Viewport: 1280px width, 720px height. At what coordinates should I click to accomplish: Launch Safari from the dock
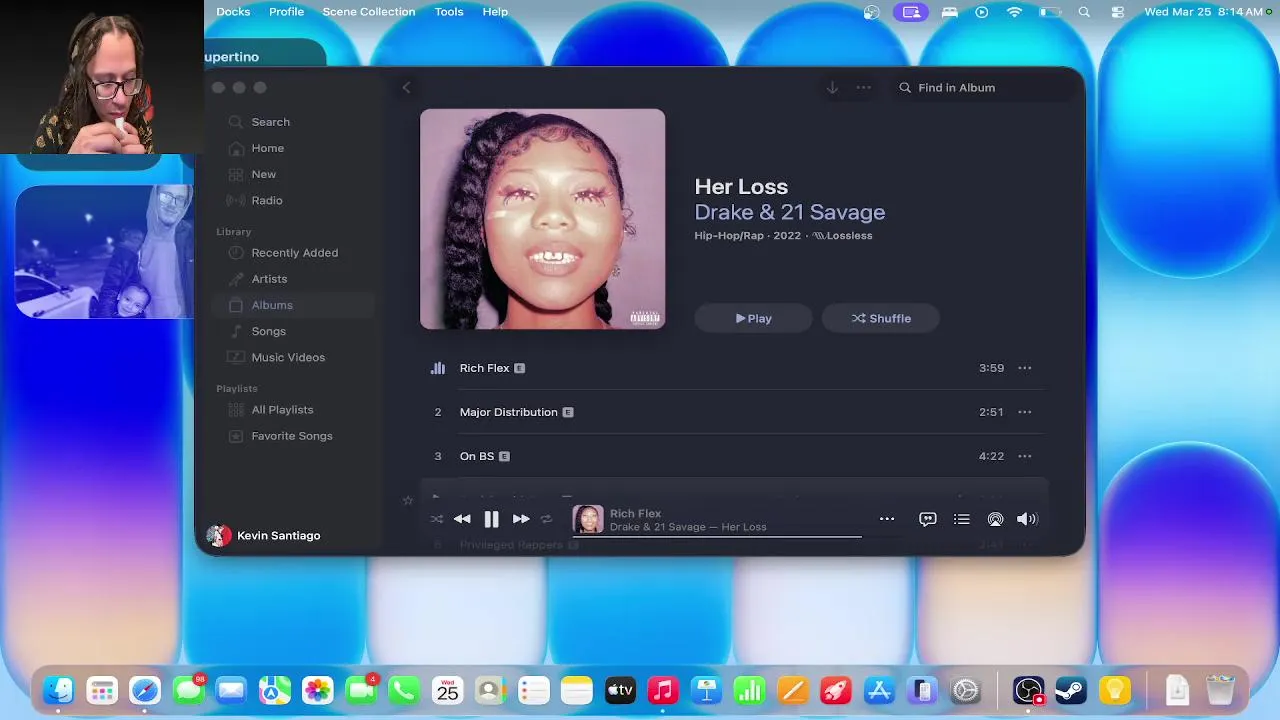[x=145, y=690]
